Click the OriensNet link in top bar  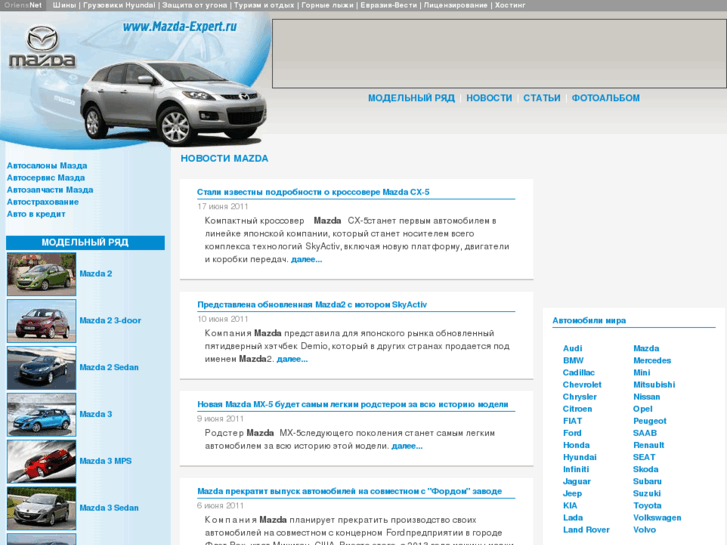pyautogui.click(x=23, y=5)
